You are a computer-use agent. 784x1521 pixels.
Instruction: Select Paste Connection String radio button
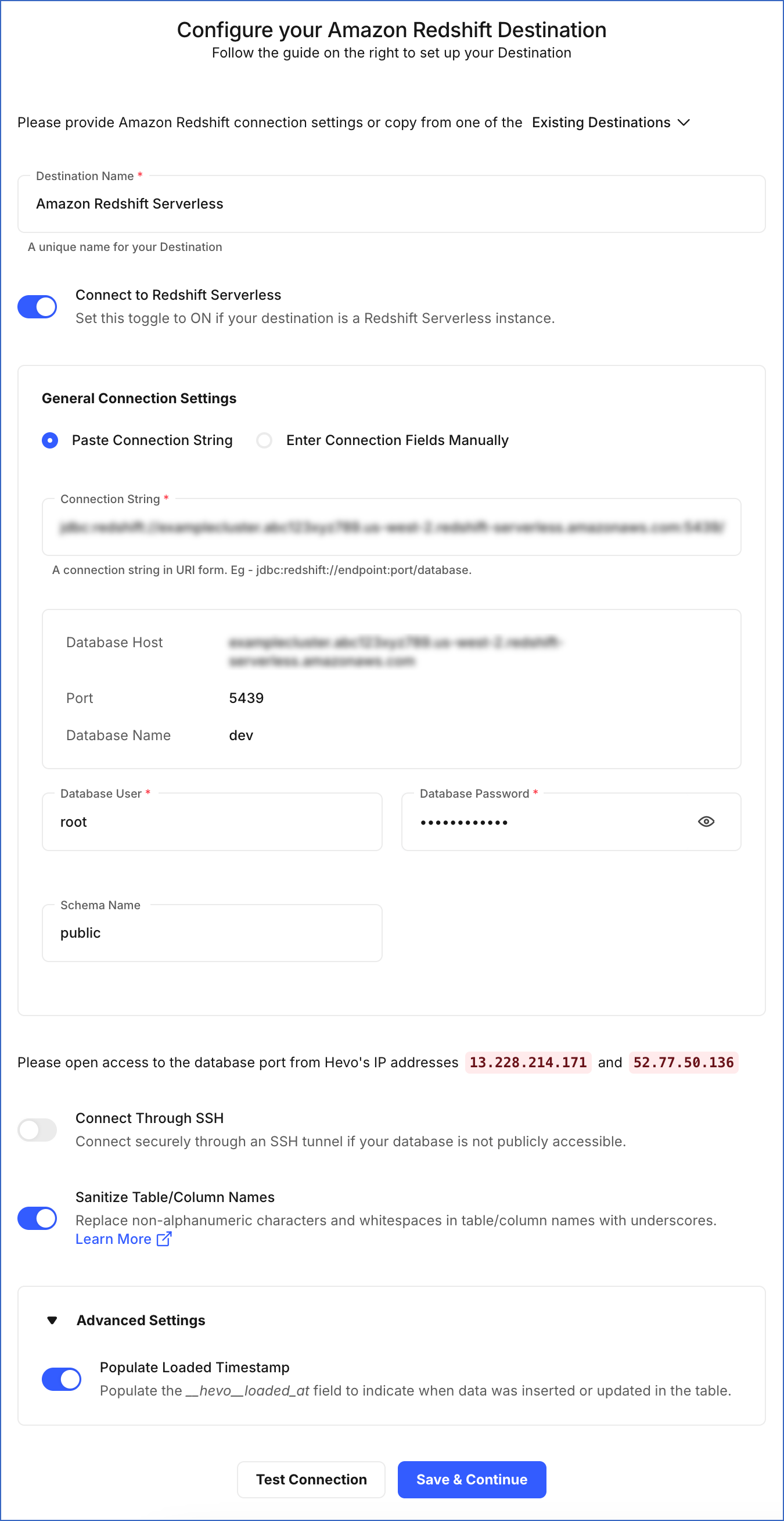pyautogui.click(x=50, y=440)
